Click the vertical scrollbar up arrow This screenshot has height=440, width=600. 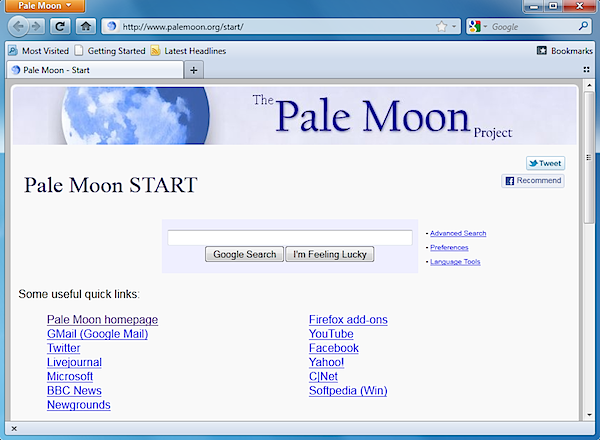tap(589, 85)
